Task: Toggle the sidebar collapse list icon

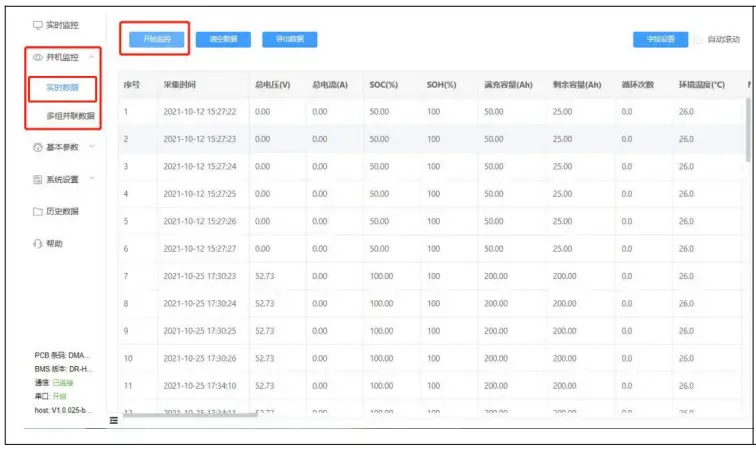Action: pos(114,421)
